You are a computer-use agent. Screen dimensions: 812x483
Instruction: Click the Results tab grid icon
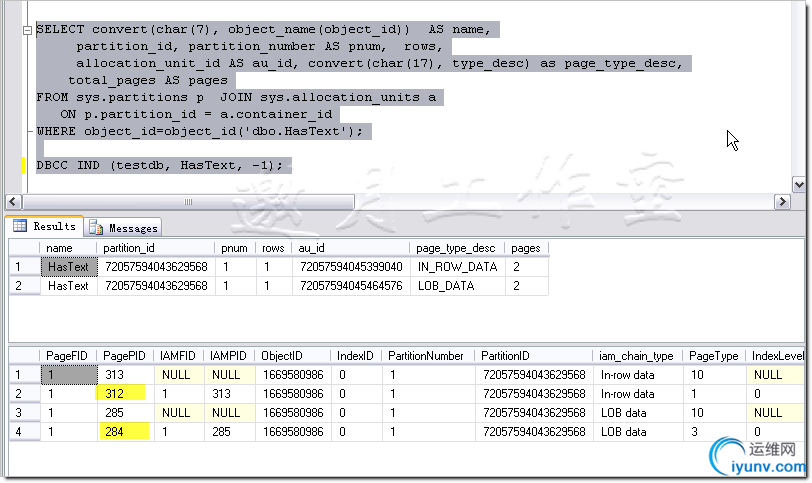(x=20, y=226)
